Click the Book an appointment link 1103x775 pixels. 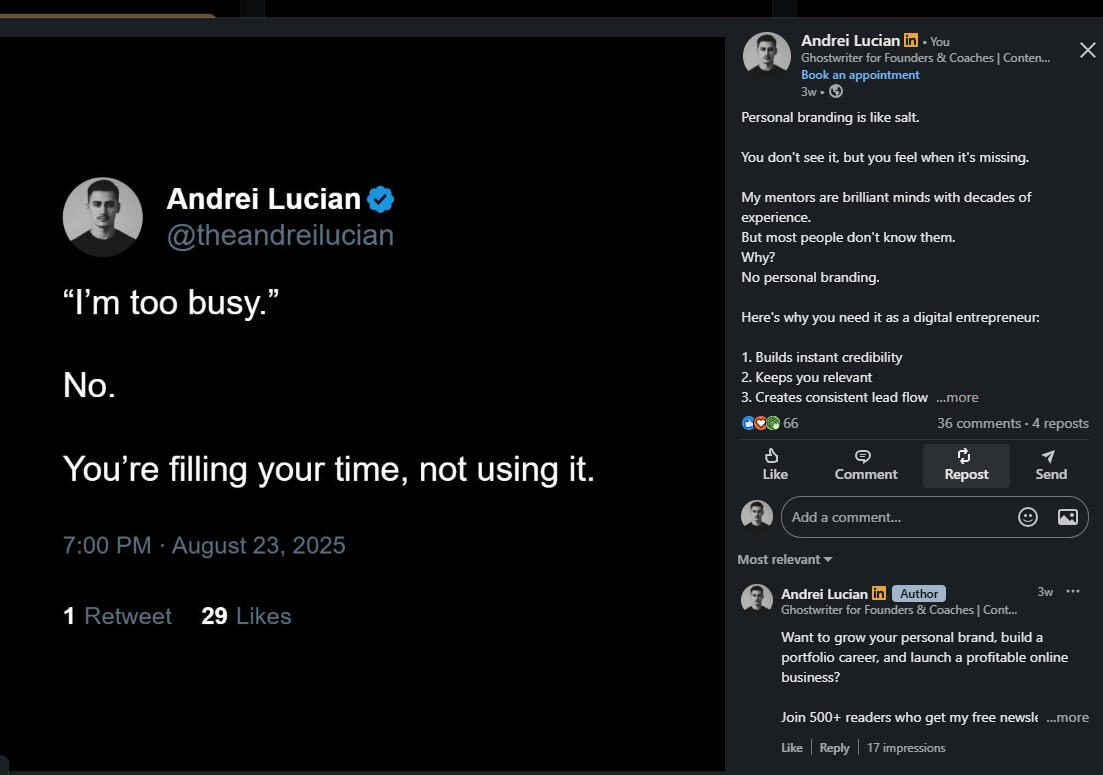tap(860, 75)
